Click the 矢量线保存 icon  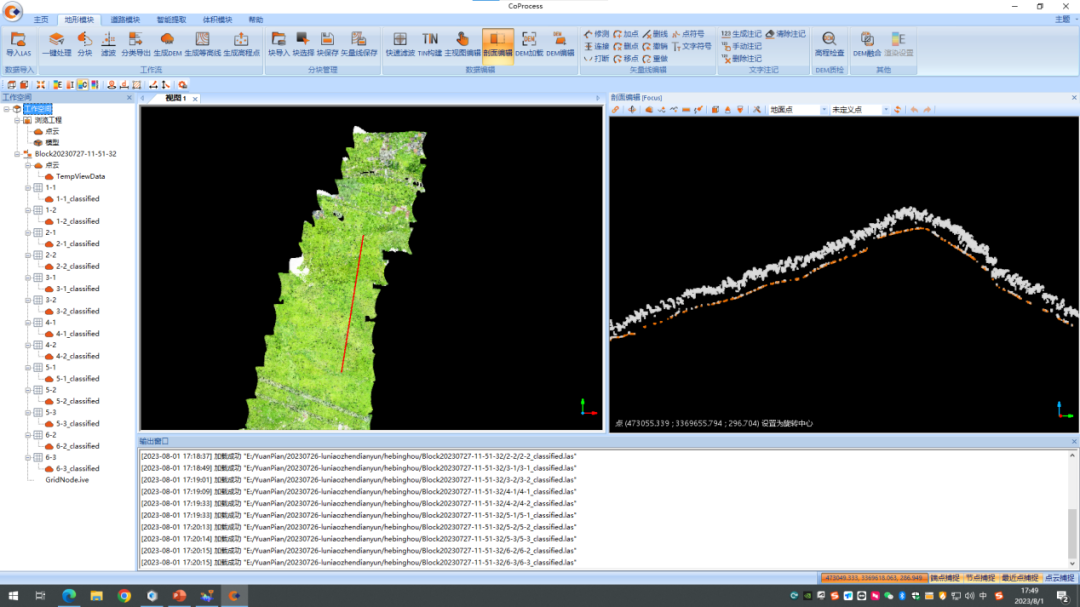click(359, 43)
